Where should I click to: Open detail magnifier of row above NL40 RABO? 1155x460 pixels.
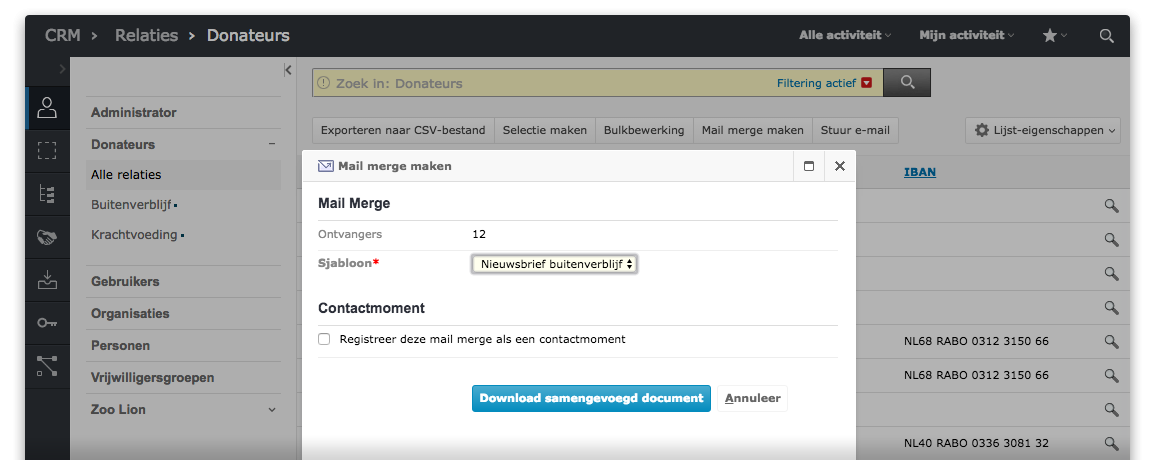[x=1112, y=409]
